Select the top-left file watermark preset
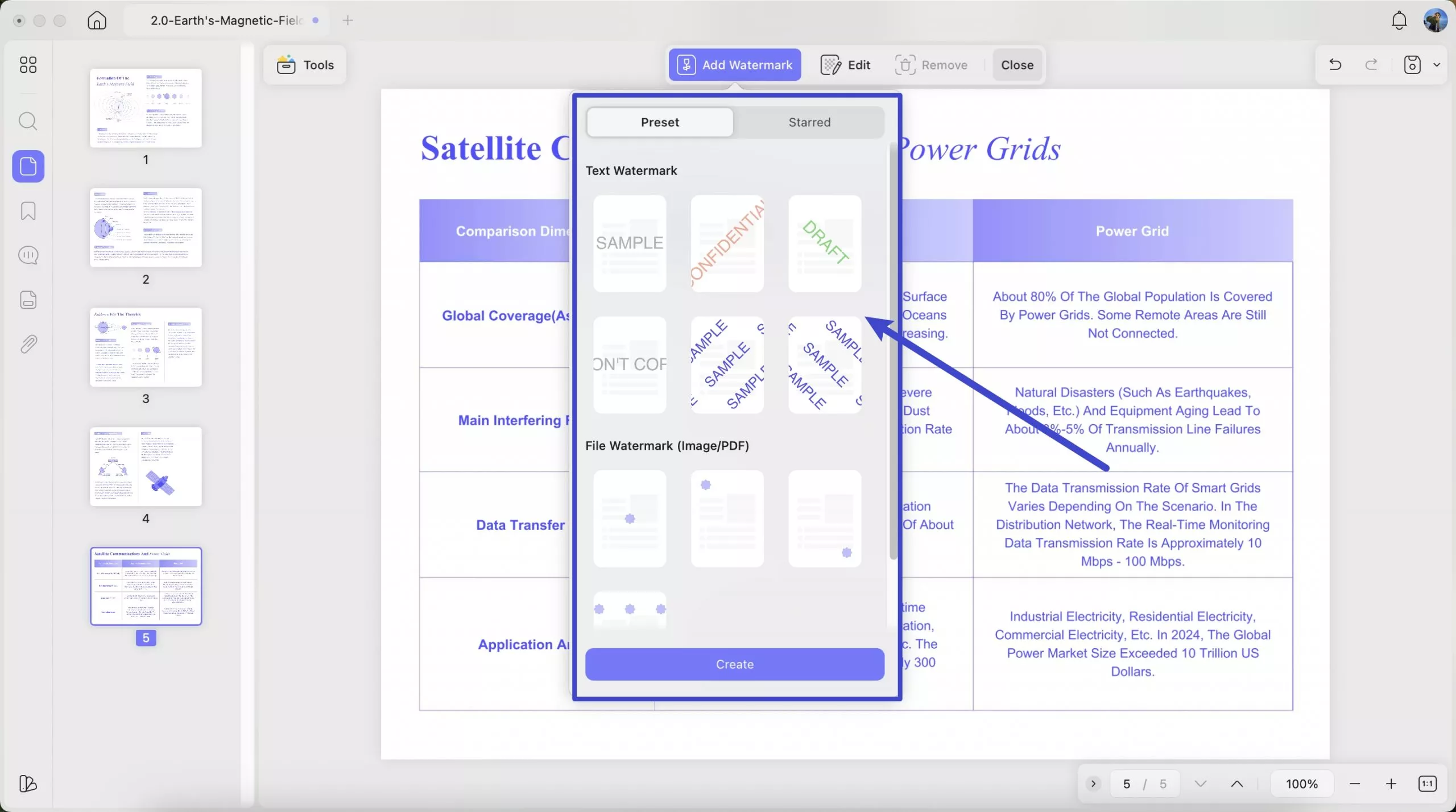This screenshot has height=812, width=1456. [727, 518]
